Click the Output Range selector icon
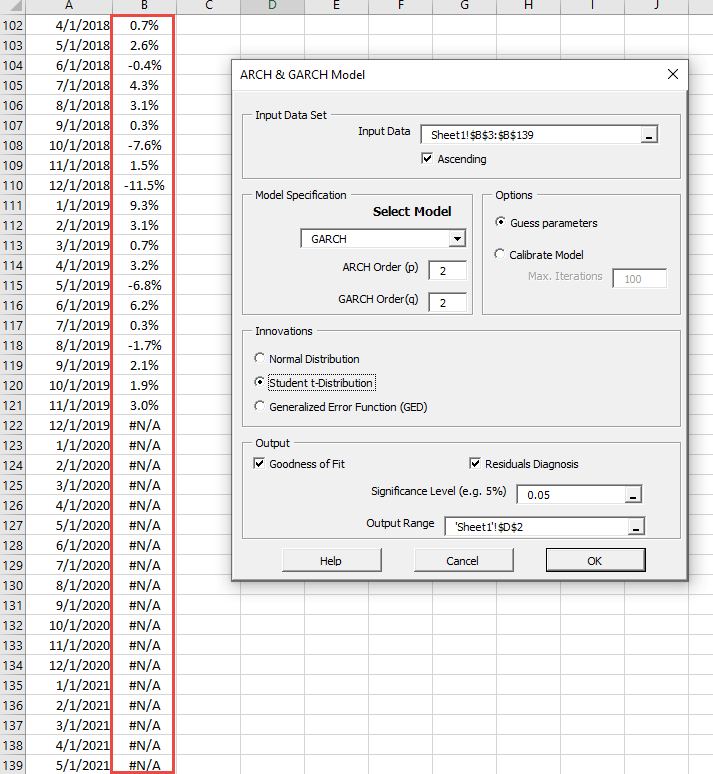The width and height of the screenshot is (713, 774). pyautogui.click(x=636, y=527)
